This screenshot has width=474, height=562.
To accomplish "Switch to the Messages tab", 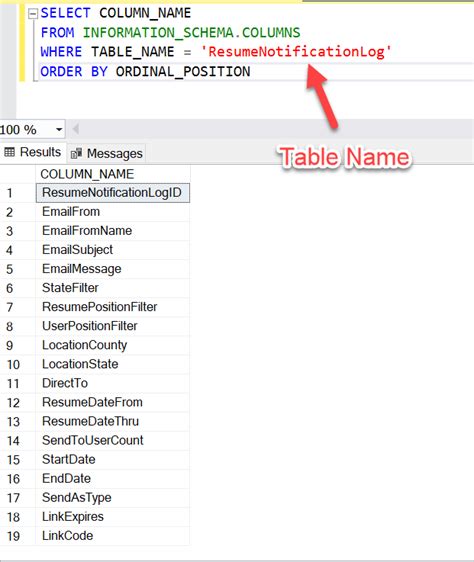I will pyautogui.click(x=106, y=153).
